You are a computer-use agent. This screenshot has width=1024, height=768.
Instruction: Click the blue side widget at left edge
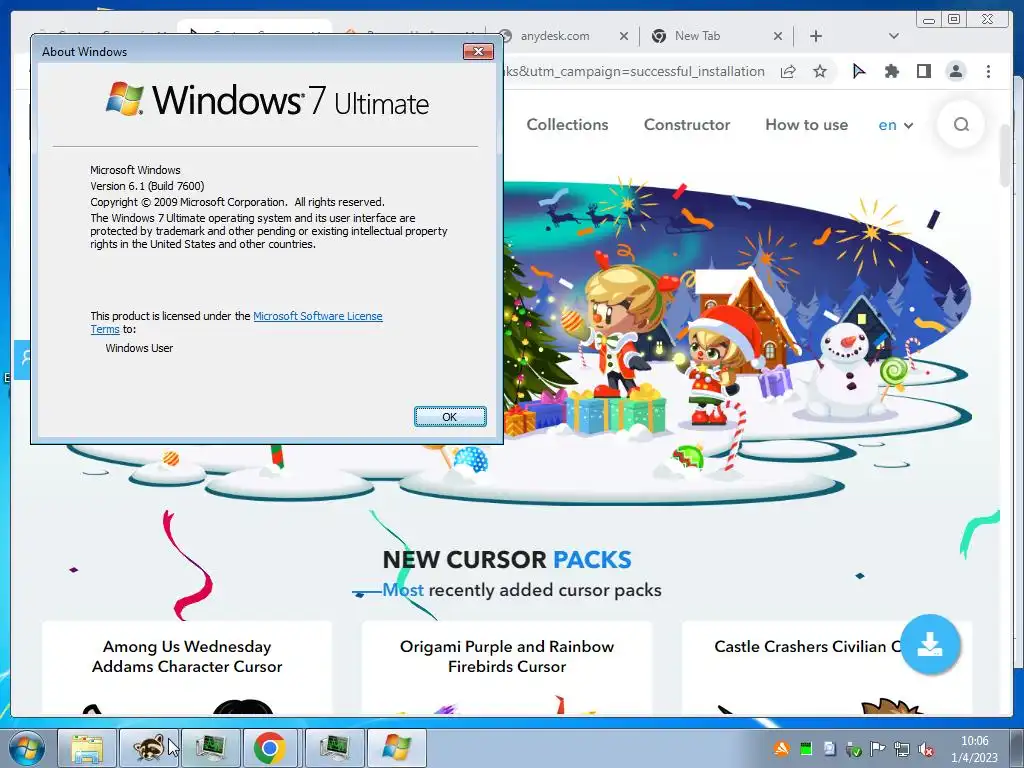point(22,359)
